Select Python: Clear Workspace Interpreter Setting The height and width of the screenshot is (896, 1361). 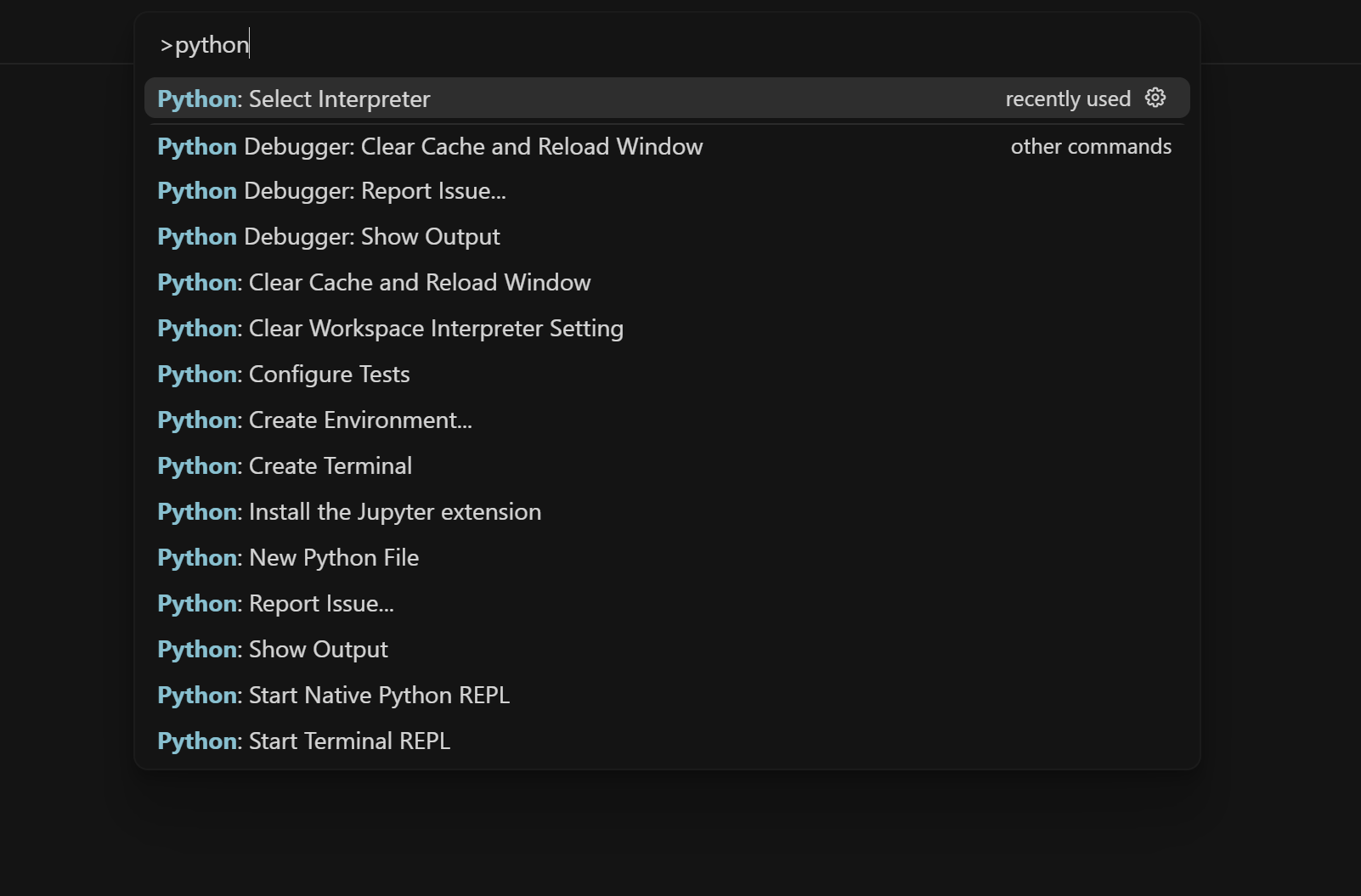(x=390, y=328)
